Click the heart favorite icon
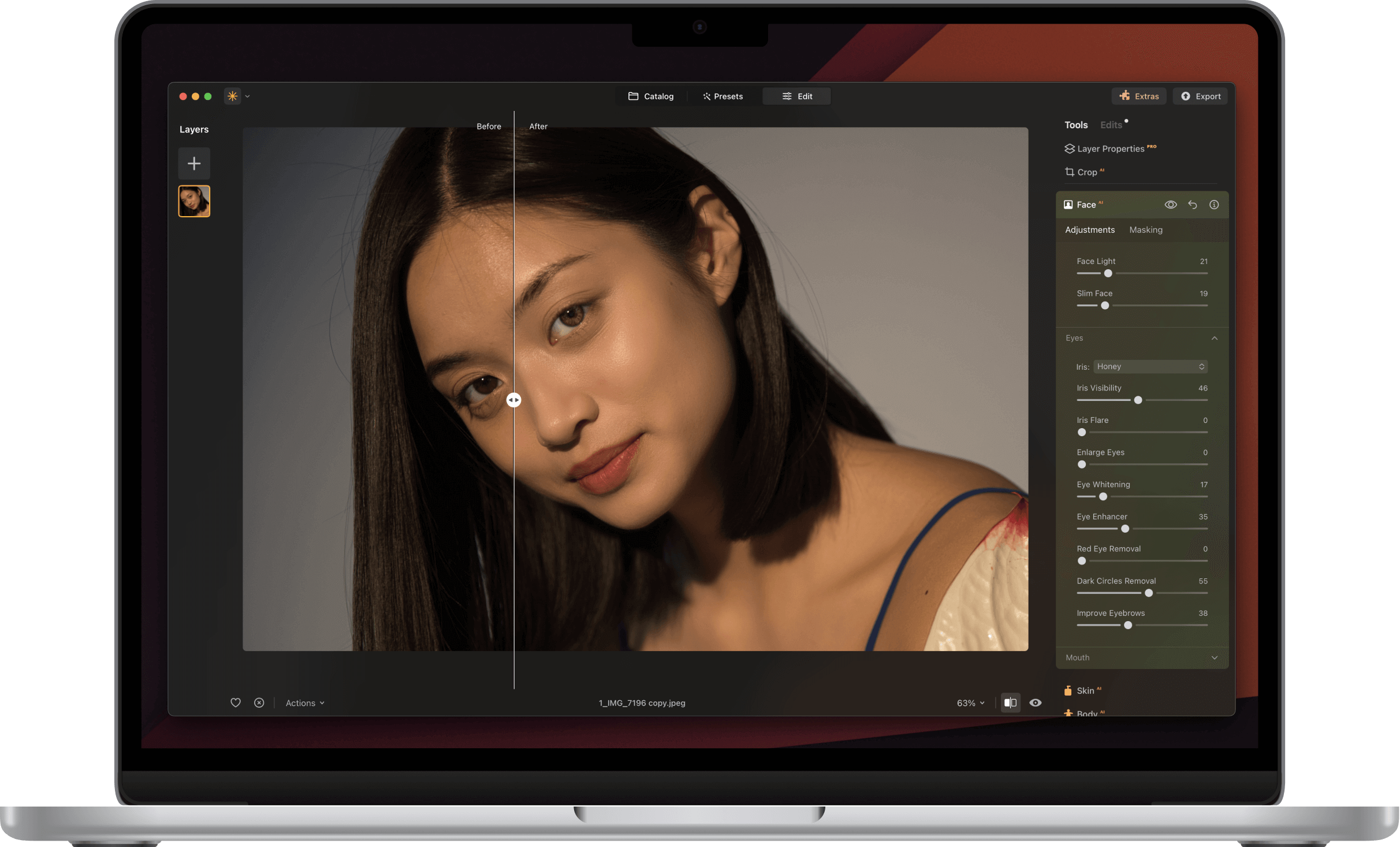 (x=235, y=703)
